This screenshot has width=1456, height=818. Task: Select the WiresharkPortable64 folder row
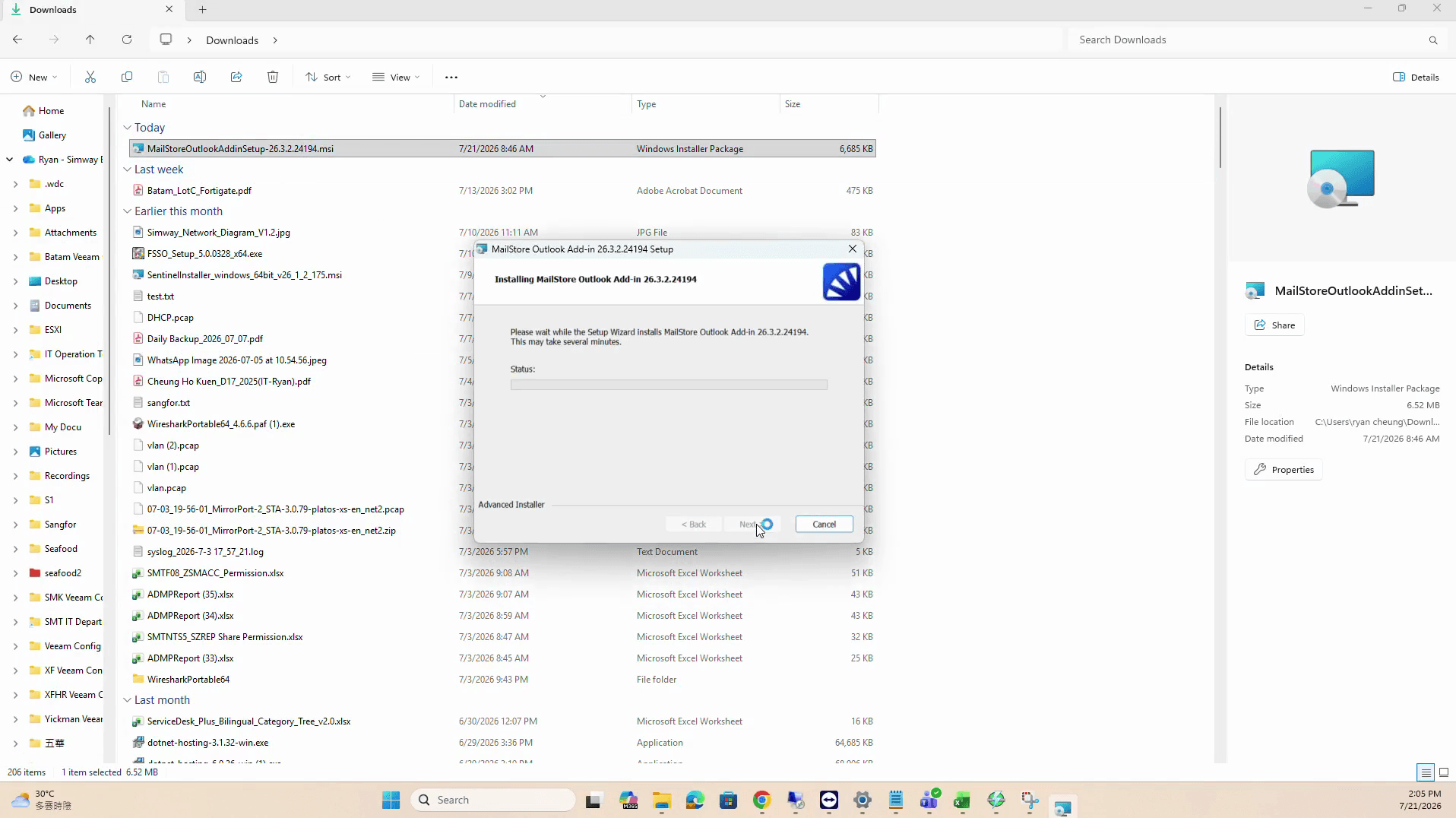click(503, 680)
